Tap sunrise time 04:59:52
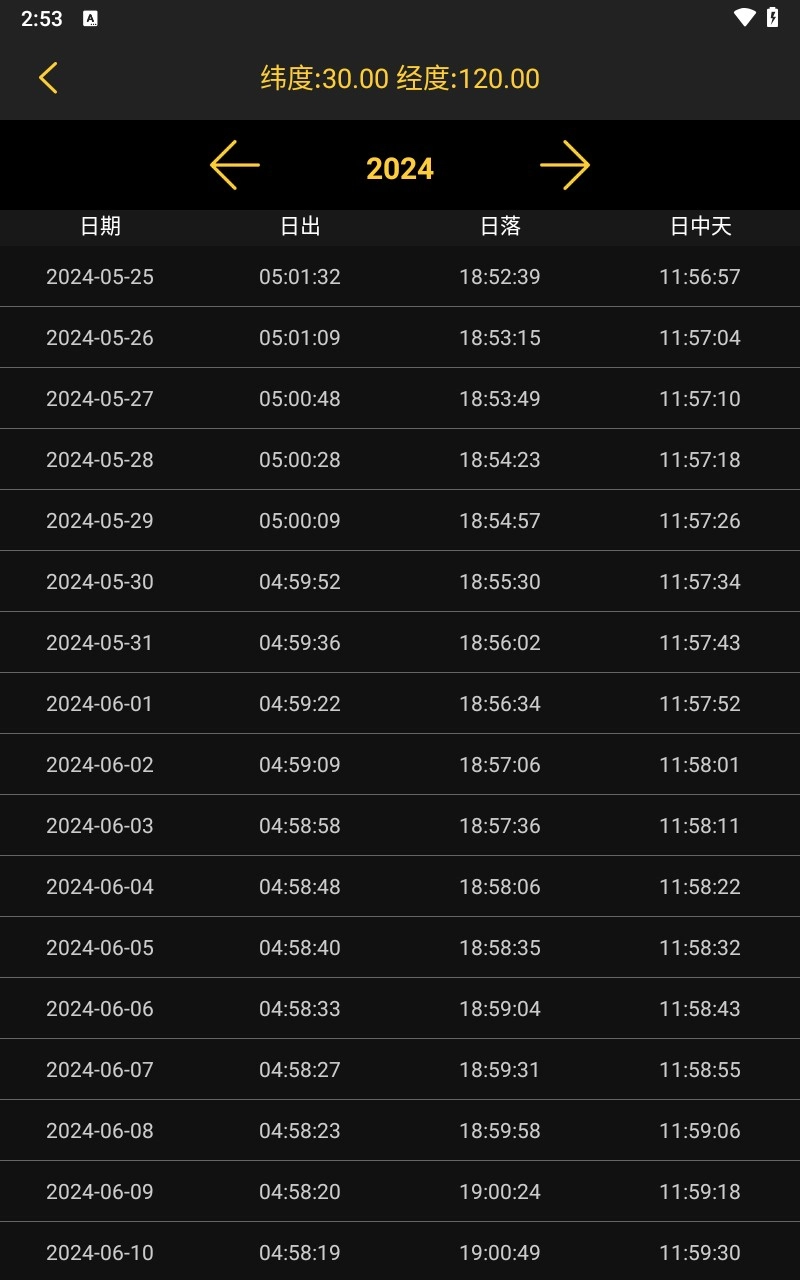800x1280 pixels. pos(300,582)
